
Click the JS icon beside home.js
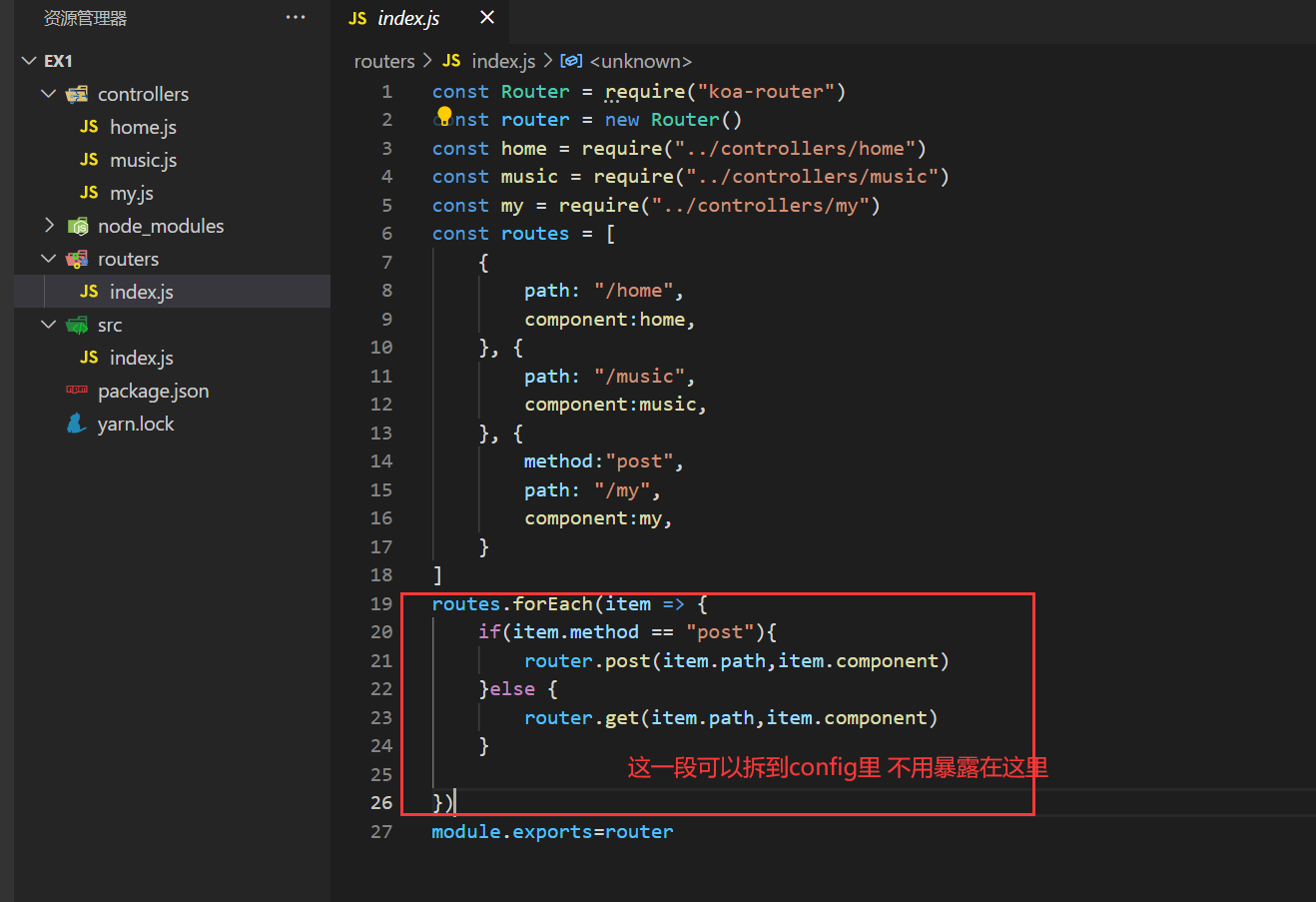point(89,127)
